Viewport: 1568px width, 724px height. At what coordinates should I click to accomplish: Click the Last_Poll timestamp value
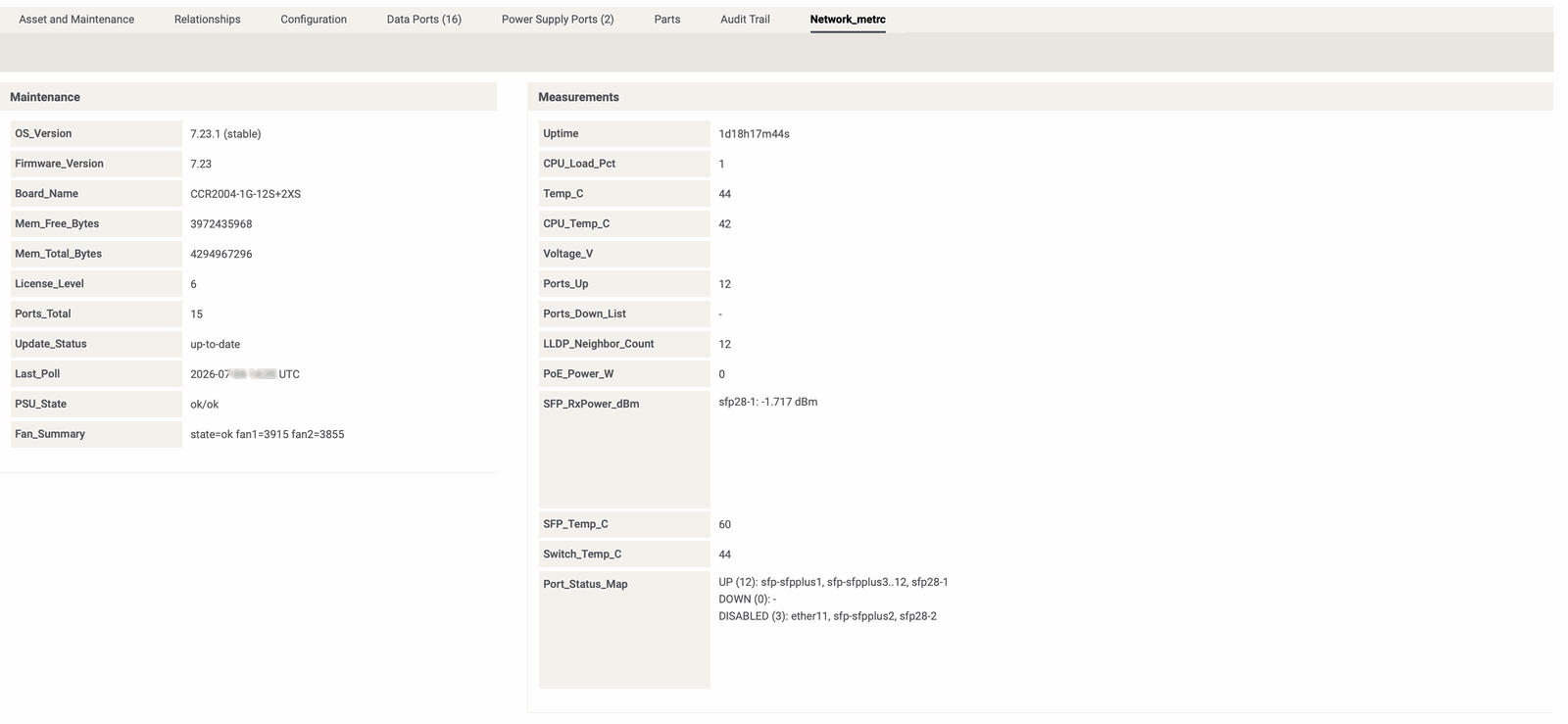coord(245,374)
